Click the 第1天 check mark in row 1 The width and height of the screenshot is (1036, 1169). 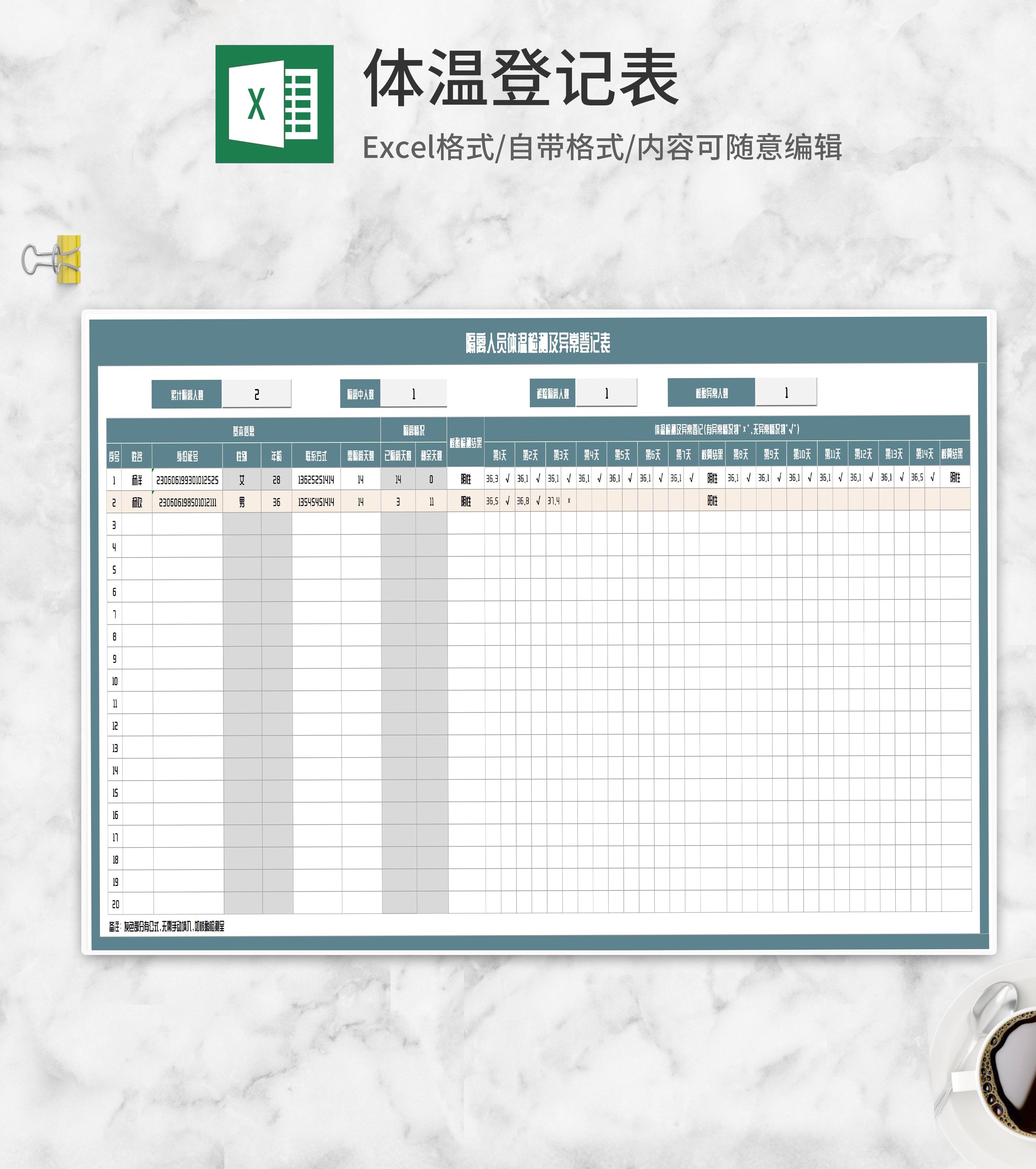508,479
